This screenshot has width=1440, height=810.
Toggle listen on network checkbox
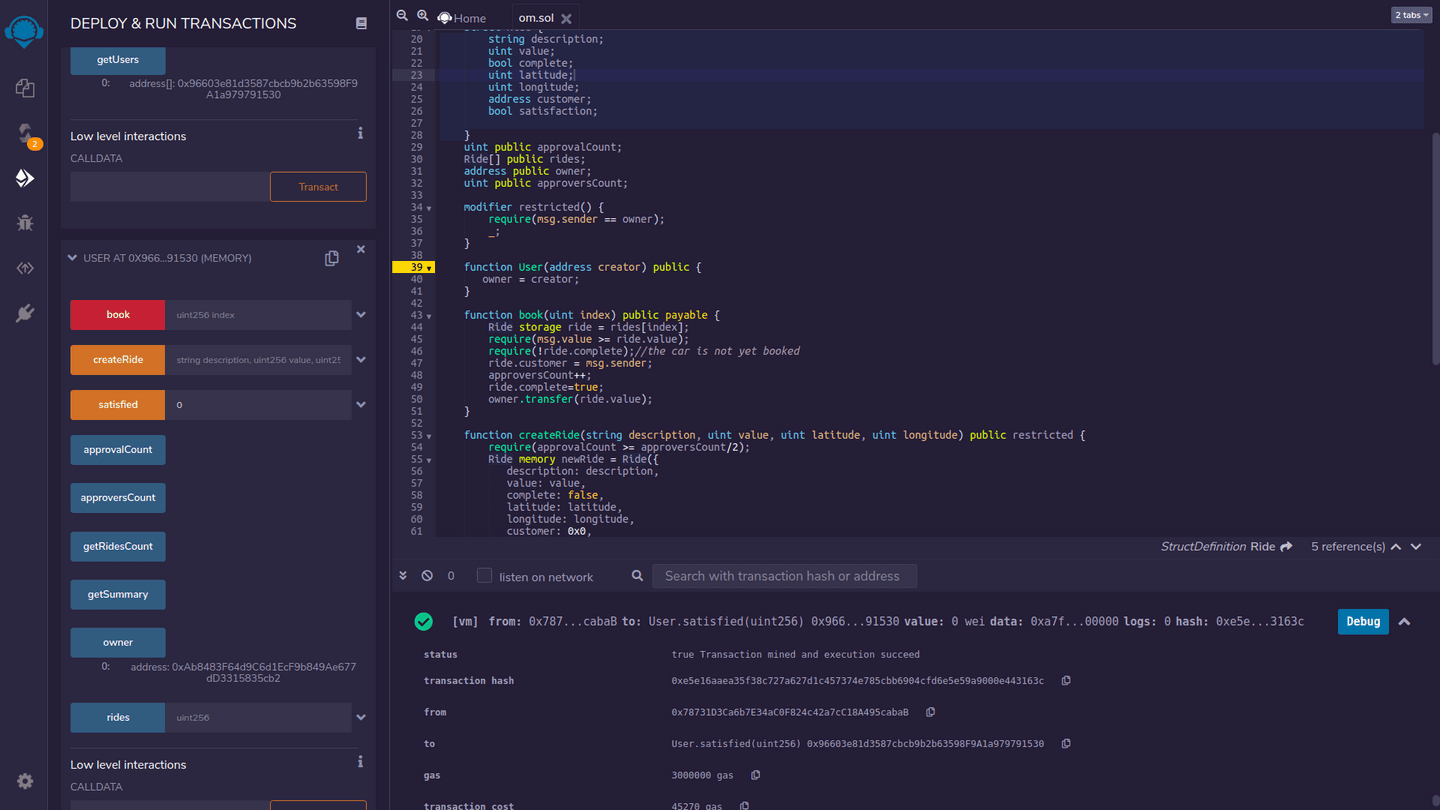pos(484,575)
